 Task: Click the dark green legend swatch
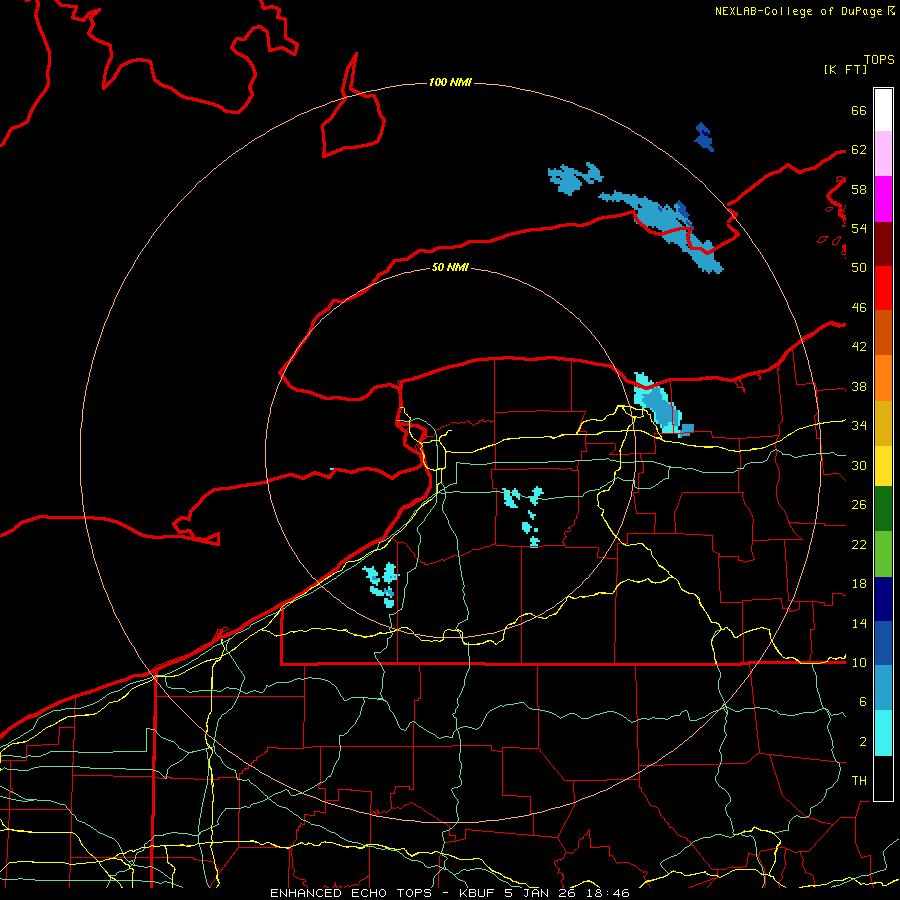(x=883, y=509)
